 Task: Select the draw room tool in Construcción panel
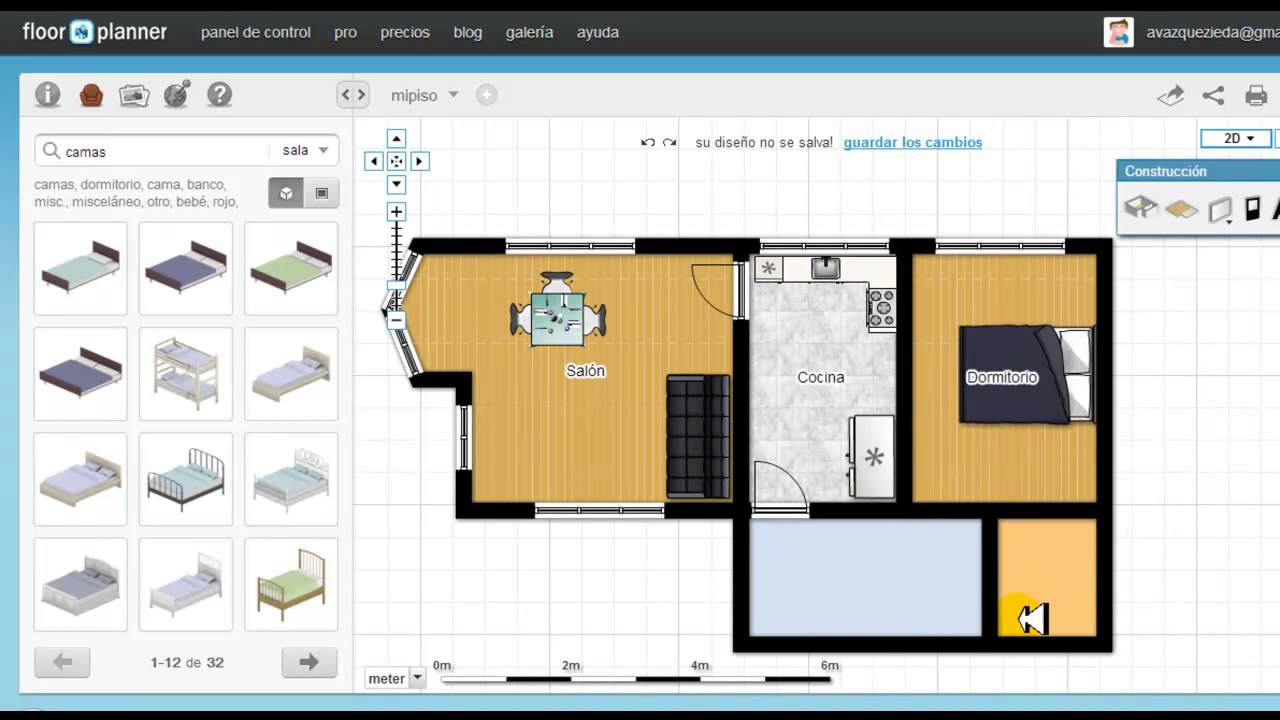coord(1140,210)
